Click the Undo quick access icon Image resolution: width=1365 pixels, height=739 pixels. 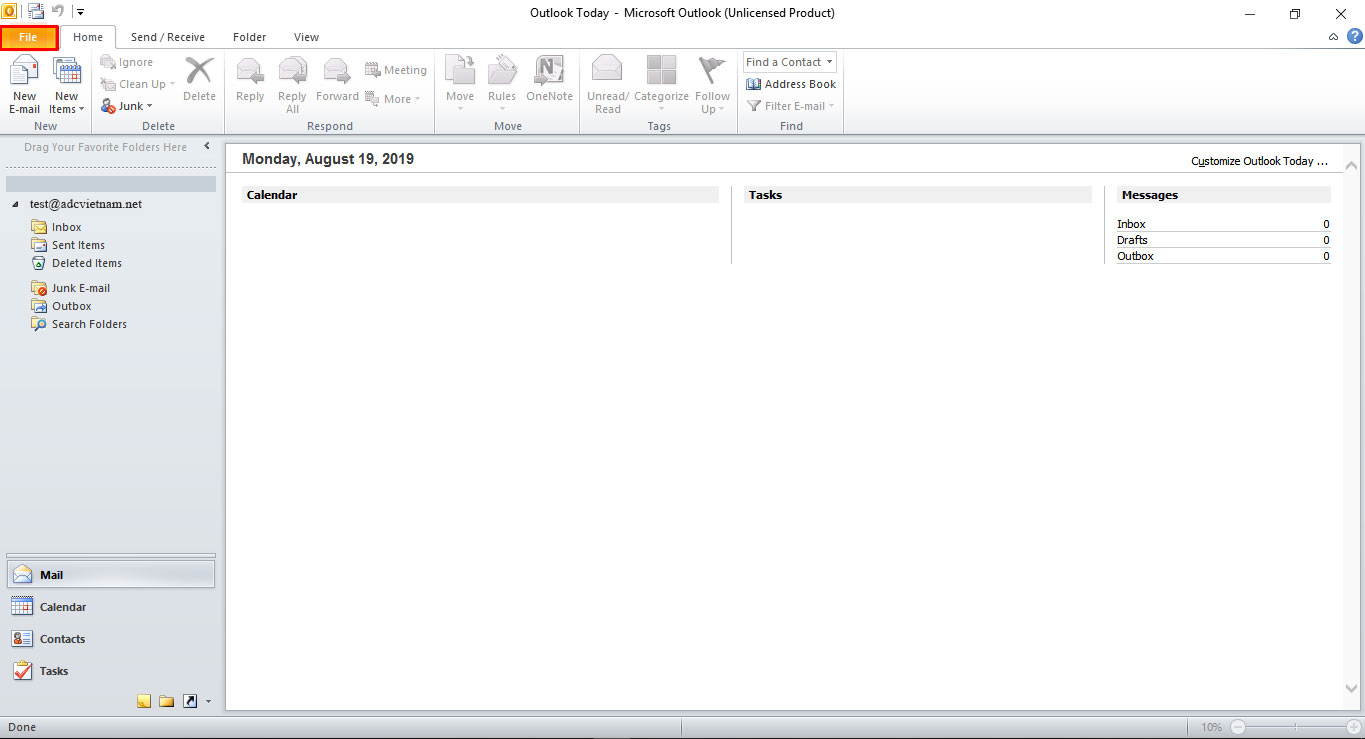click(58, 12)
